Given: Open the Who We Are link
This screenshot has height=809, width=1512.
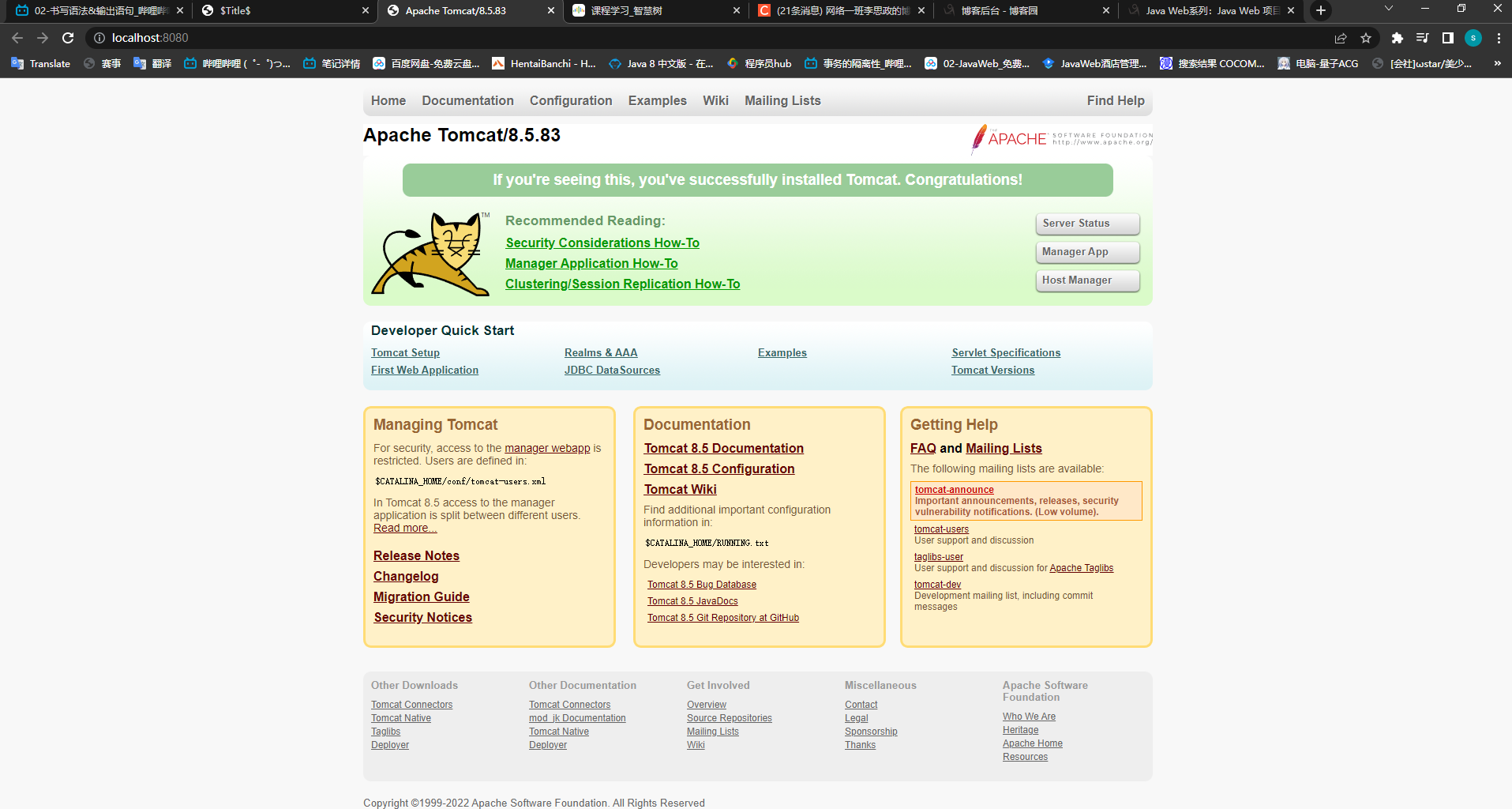Looking at the screenshot, I should click(1029, 717).
